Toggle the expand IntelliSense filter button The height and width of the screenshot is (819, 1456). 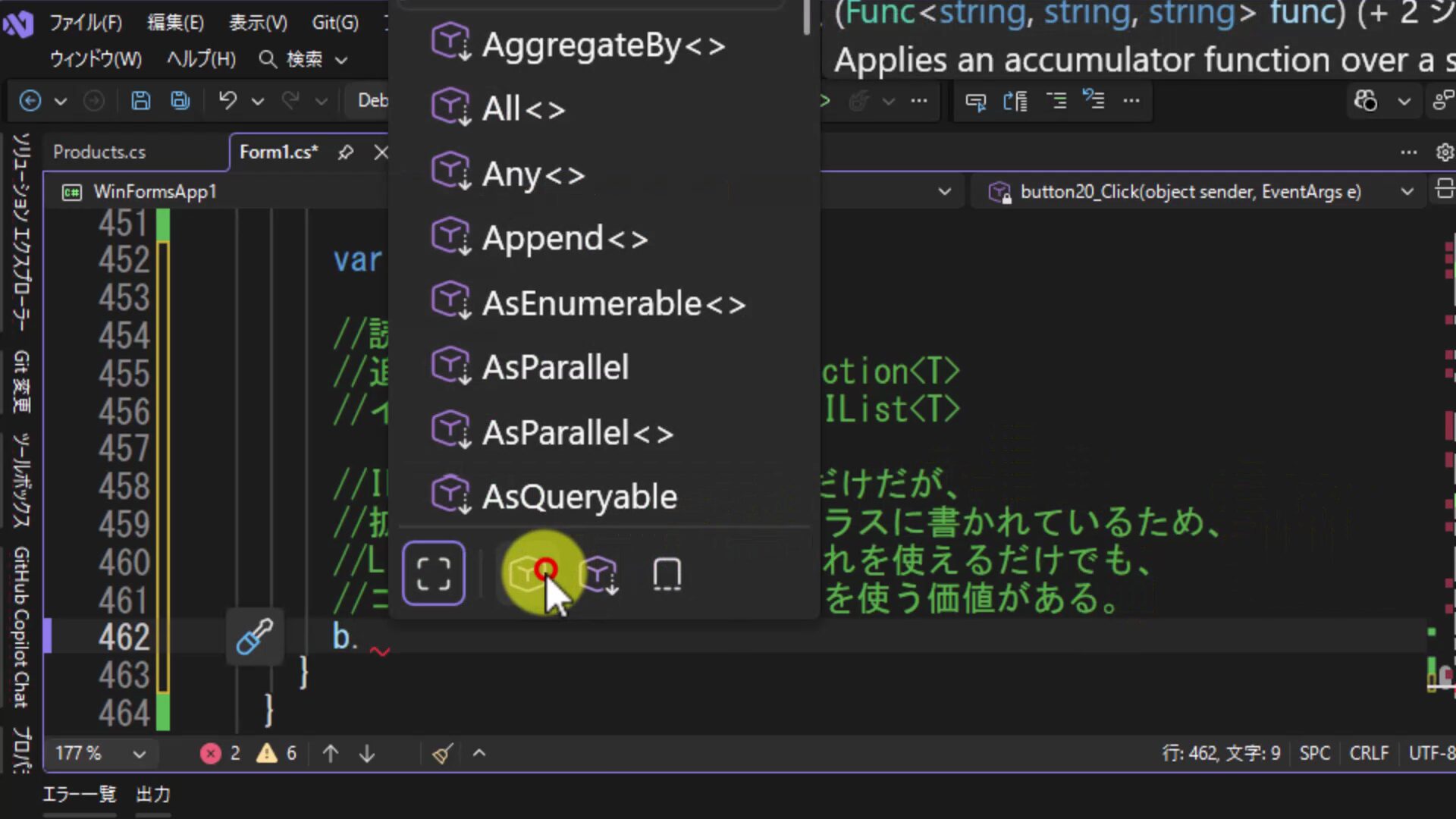point(434,573)
